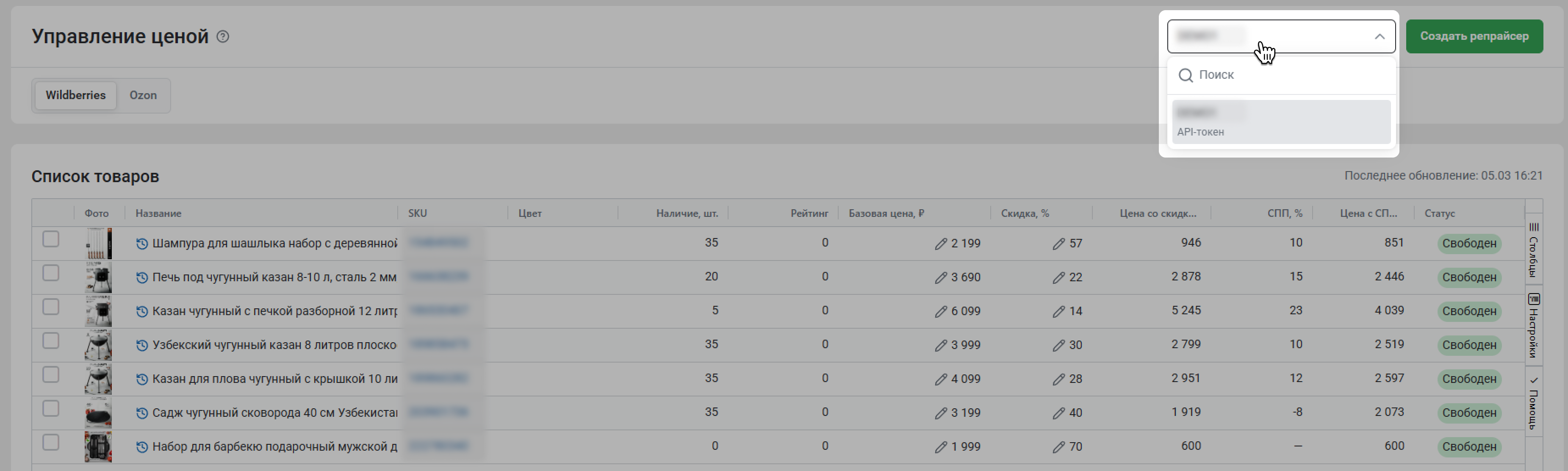Check the Шампура для шашлыка row checkbox

pyautogui.click(x=51, y=239)
